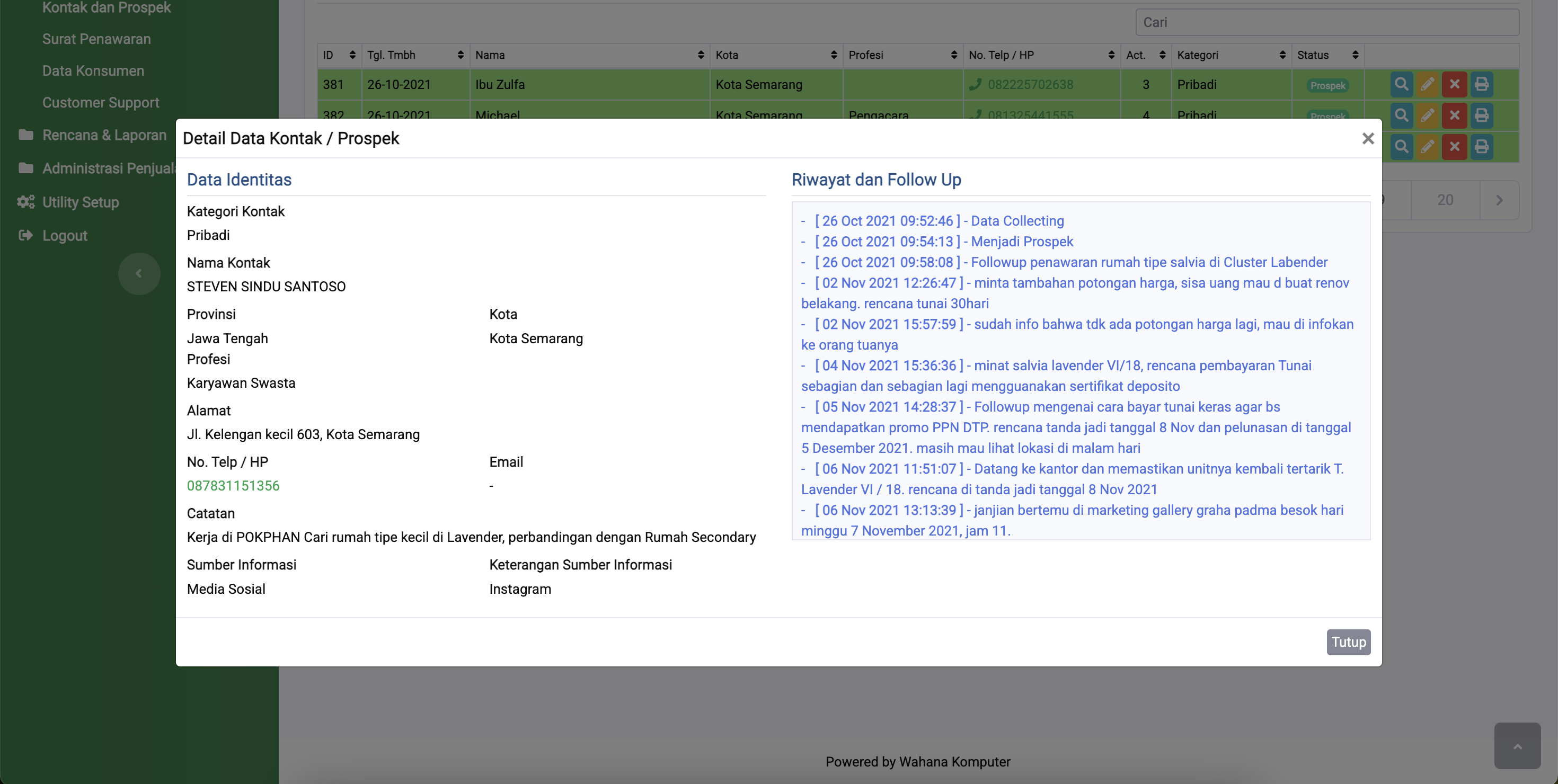Click phone number 087831151356 link
The image size is (1558, 784).
pos(233,485)
